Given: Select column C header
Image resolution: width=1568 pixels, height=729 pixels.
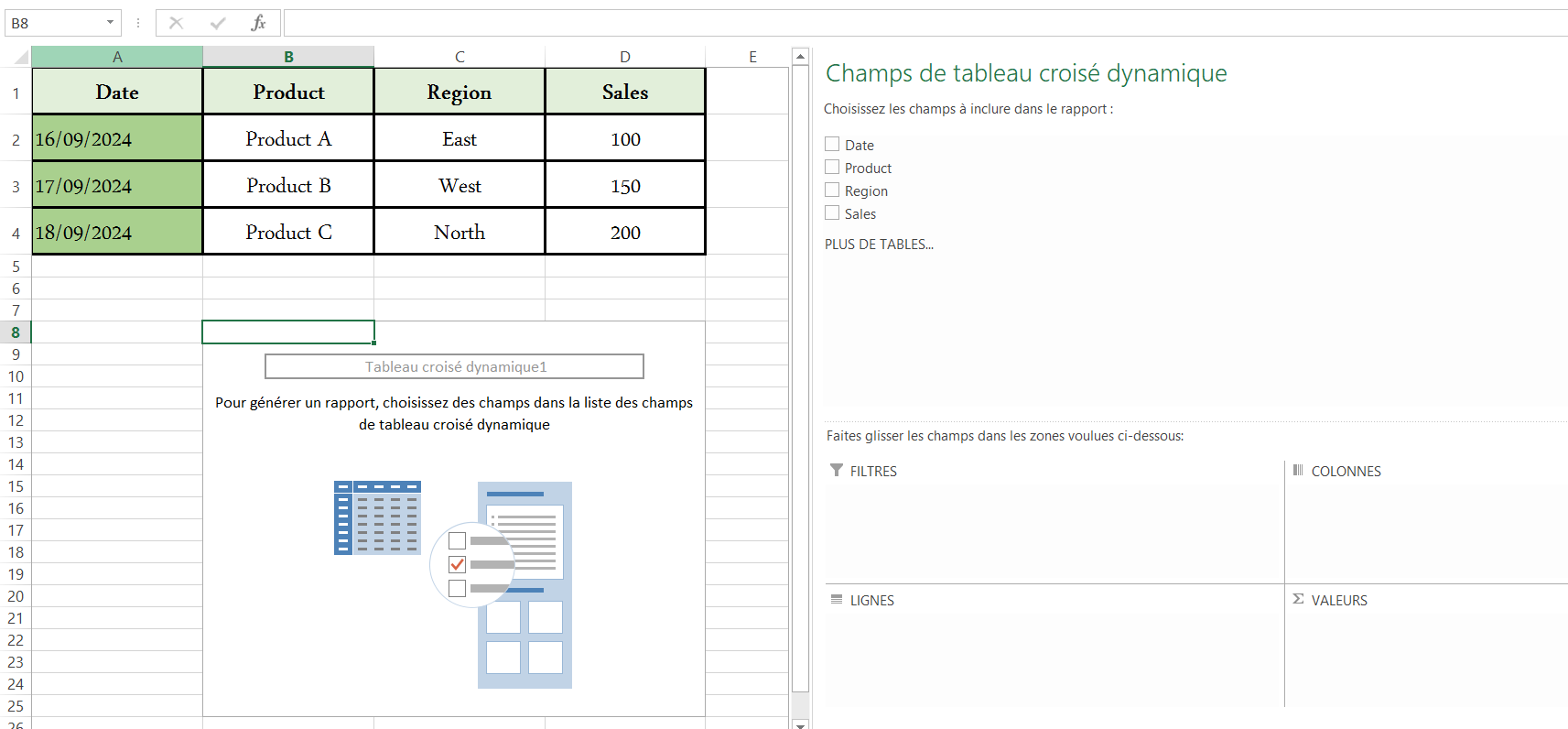Looking at the screenshot, I should tap(460, 57).
